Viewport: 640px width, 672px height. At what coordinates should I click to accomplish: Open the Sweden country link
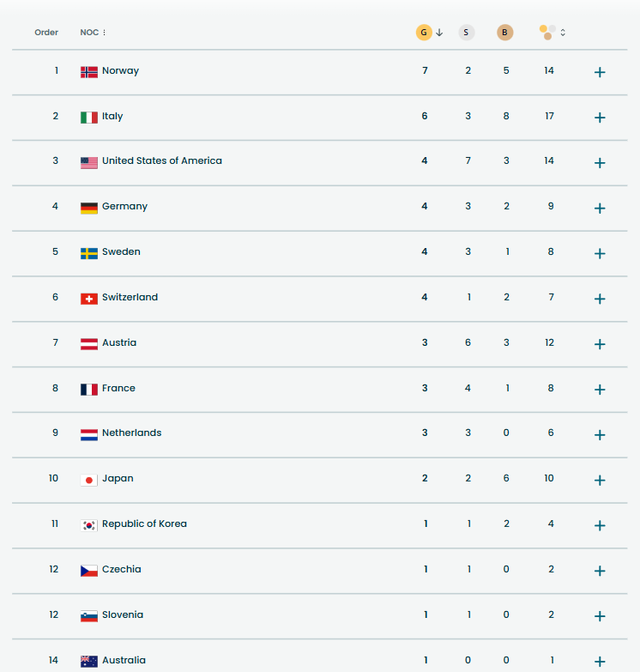point(121,252)
